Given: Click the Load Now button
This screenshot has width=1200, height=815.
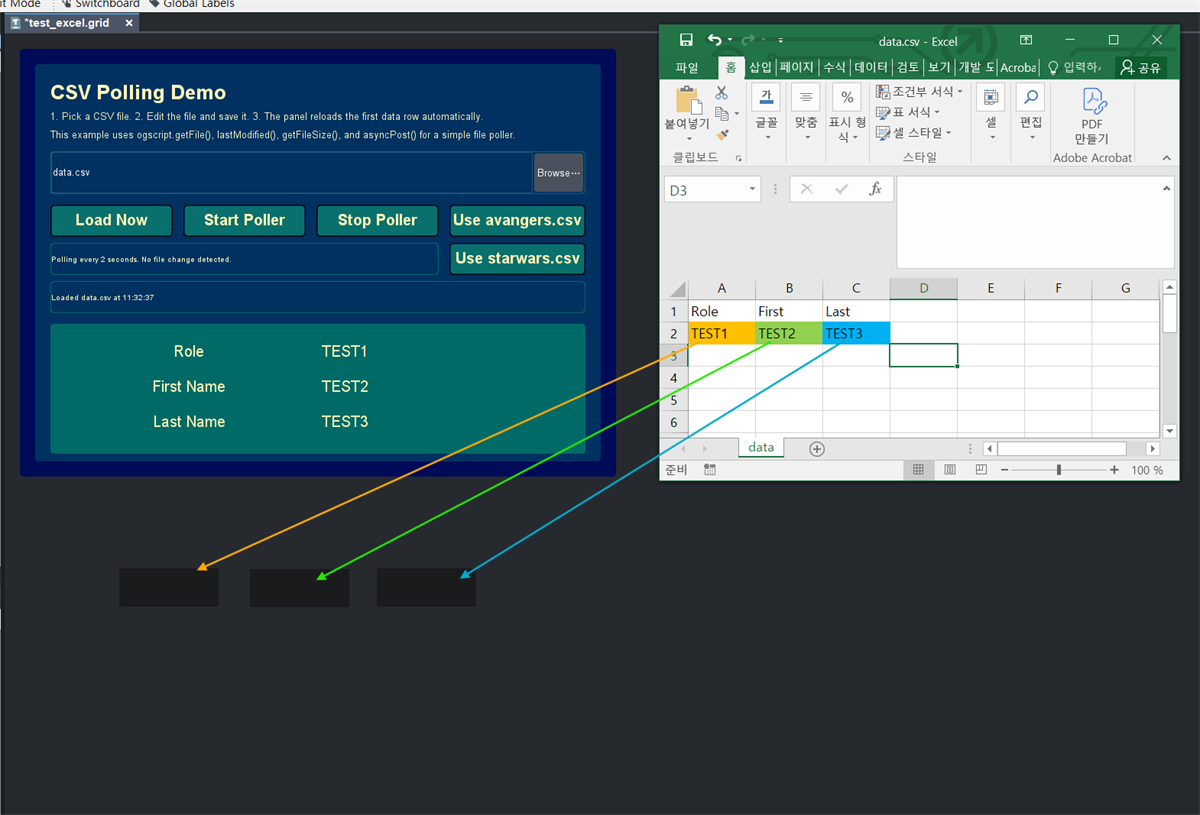Looking at the screenshot, I should 111,220.
